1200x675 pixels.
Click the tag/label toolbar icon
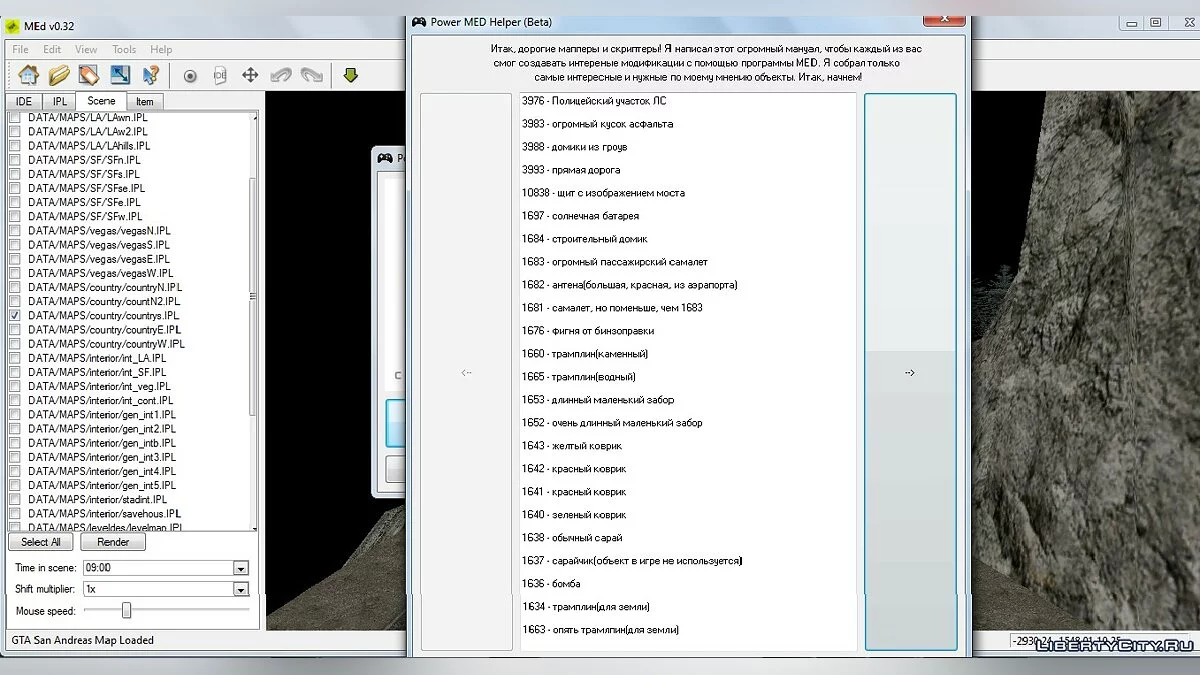click(x=88, y=74)
